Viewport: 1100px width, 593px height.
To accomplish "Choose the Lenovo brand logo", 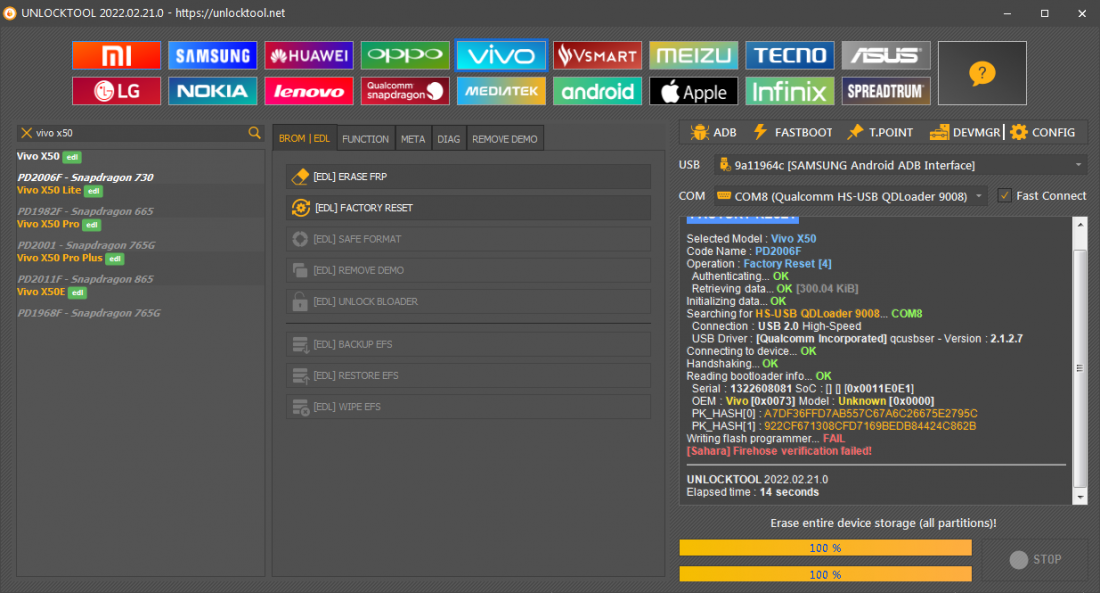I will pos(309,91).
